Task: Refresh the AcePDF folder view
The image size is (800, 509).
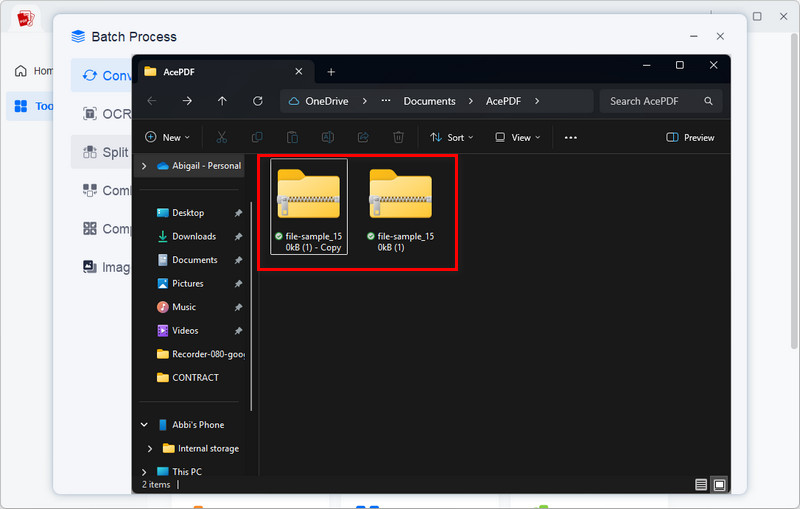Action: (258, 101)
